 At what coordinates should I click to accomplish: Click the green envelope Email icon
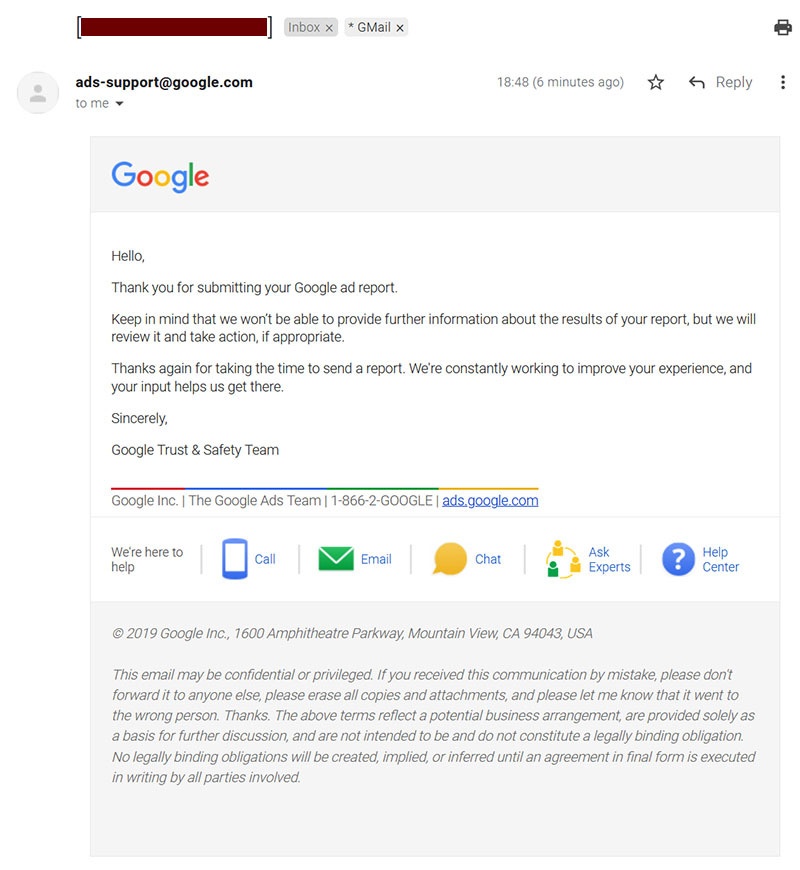click(336, 559)
